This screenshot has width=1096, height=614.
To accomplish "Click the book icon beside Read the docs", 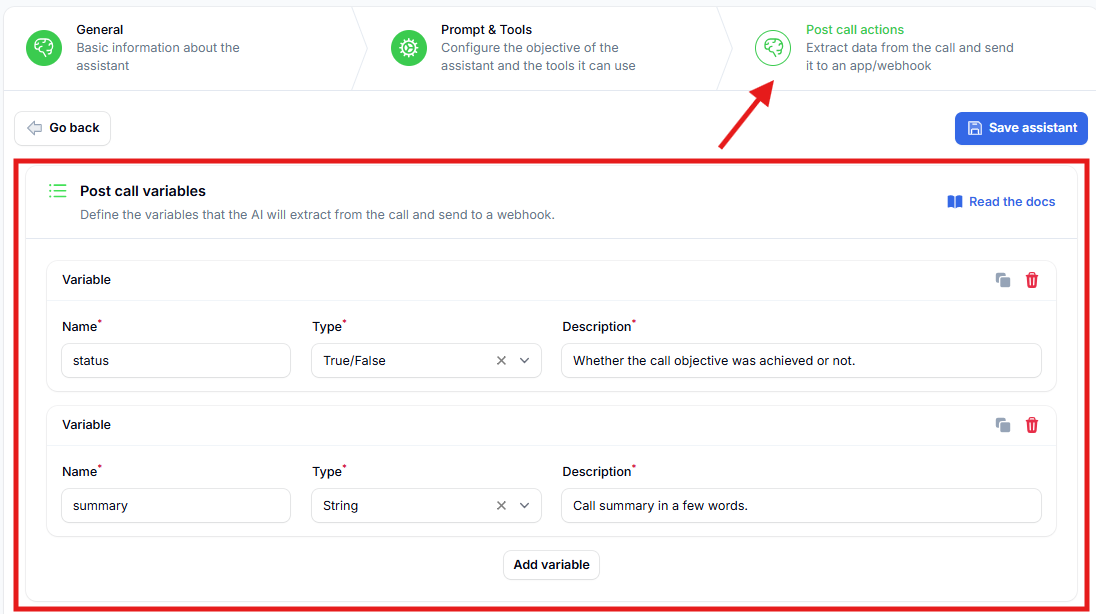I will [x=954, y=201].
